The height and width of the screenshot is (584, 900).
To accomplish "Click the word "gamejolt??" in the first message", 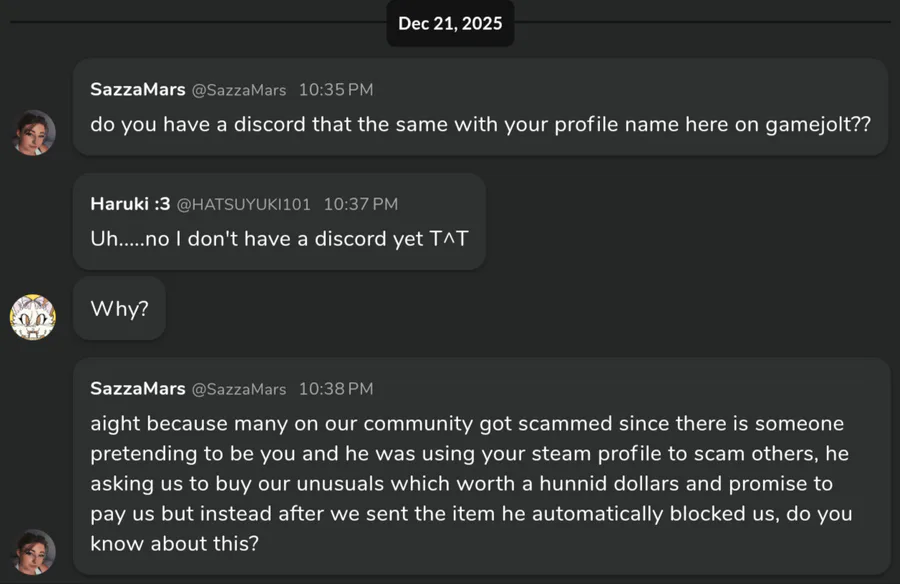I will pos(820,125).
